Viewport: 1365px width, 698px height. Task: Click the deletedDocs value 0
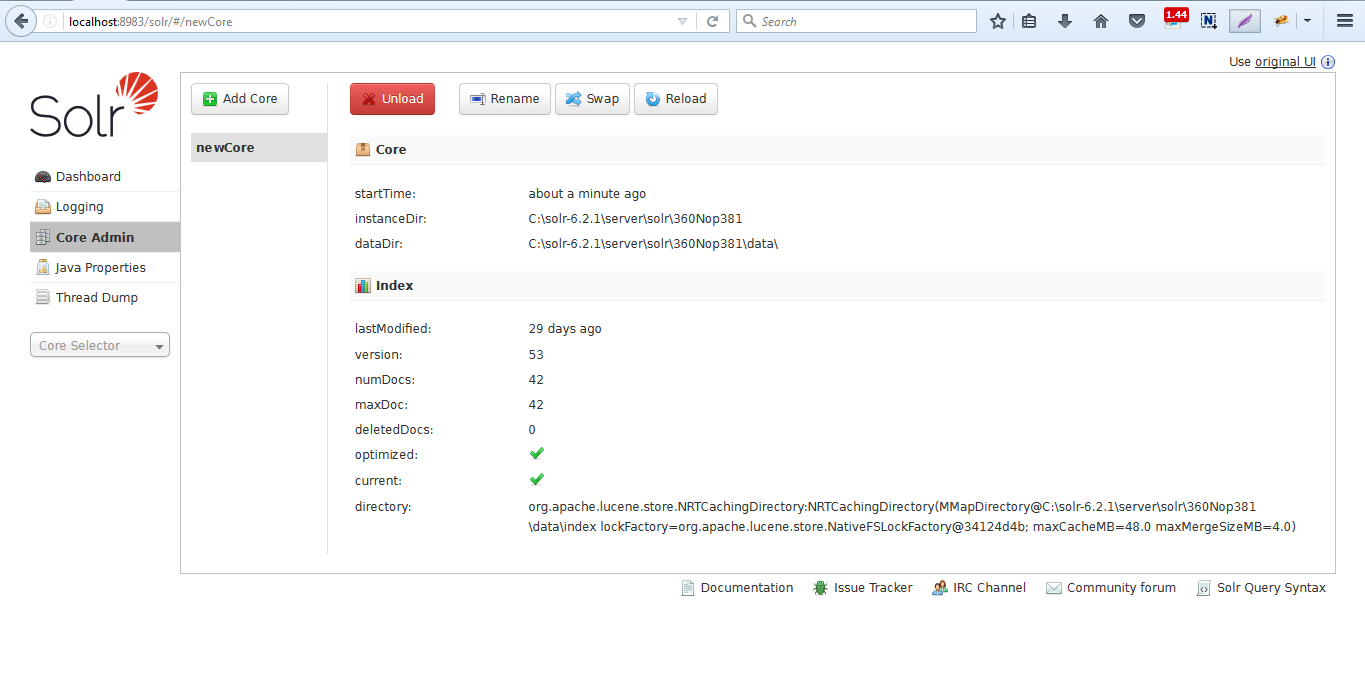click(x=532, y=429)
